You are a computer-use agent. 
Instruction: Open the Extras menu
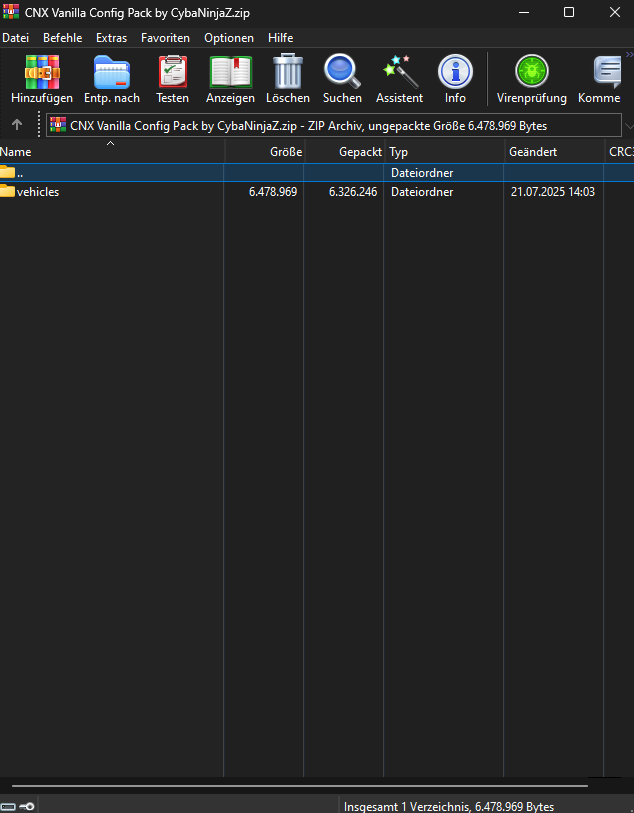111,38
